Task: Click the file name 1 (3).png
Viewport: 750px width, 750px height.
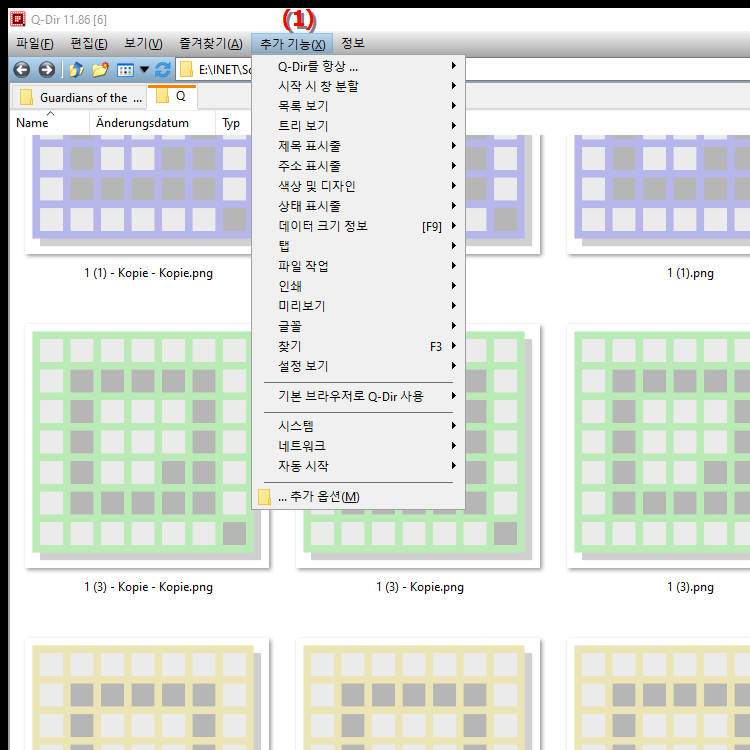Action: pos(690,587)
